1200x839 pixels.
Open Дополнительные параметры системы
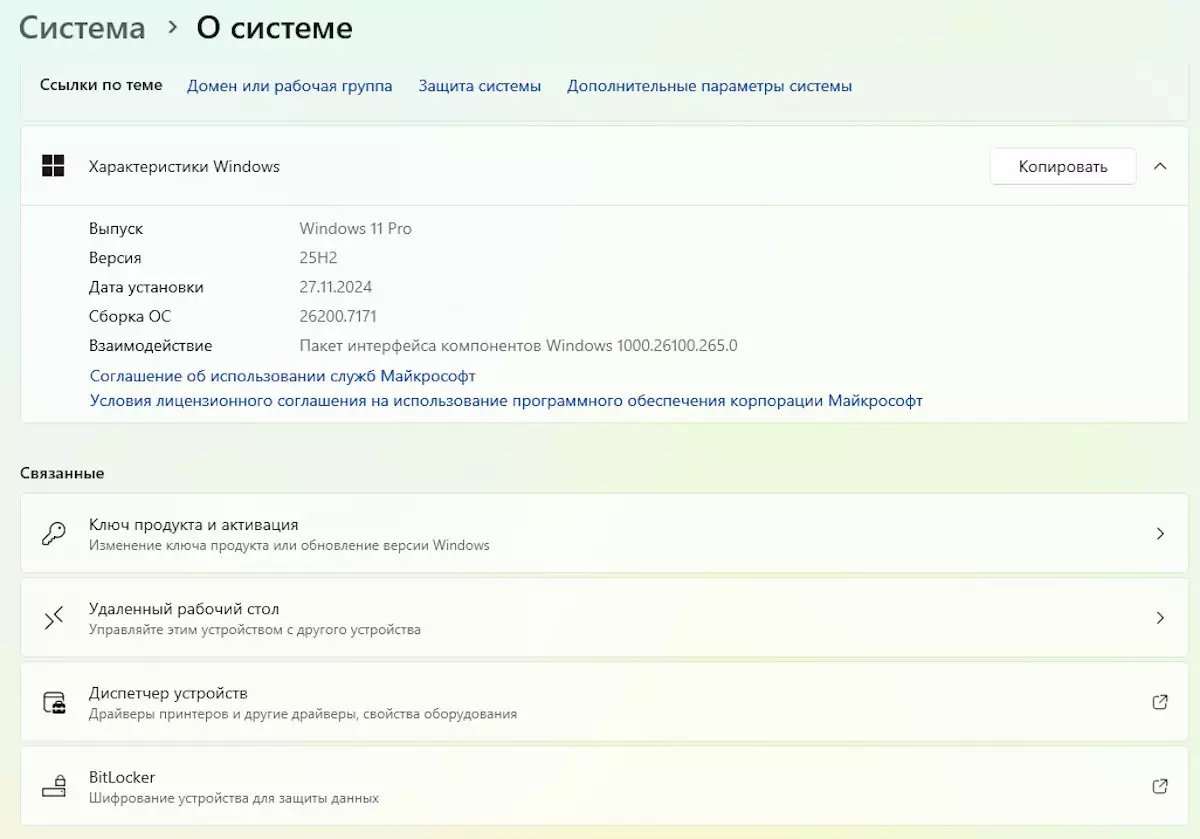pos(709,85)
